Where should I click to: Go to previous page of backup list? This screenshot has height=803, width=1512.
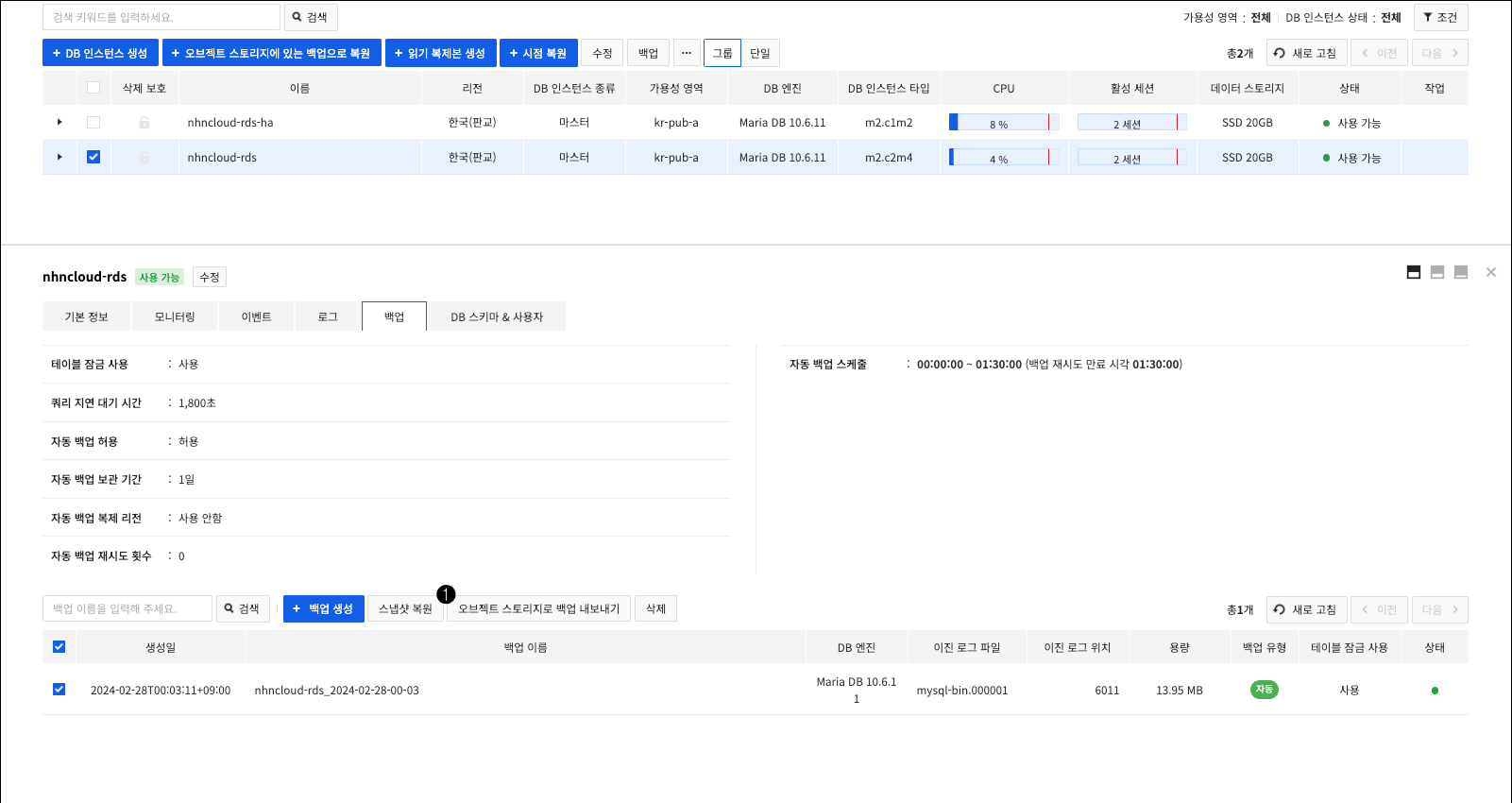(x=1379, y=609)
